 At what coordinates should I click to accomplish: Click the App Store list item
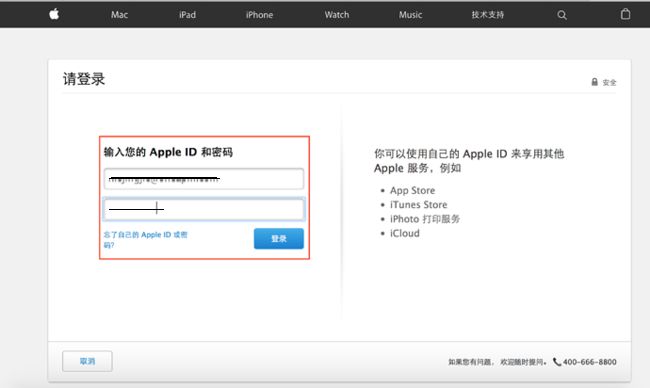(x=412, y=190)
